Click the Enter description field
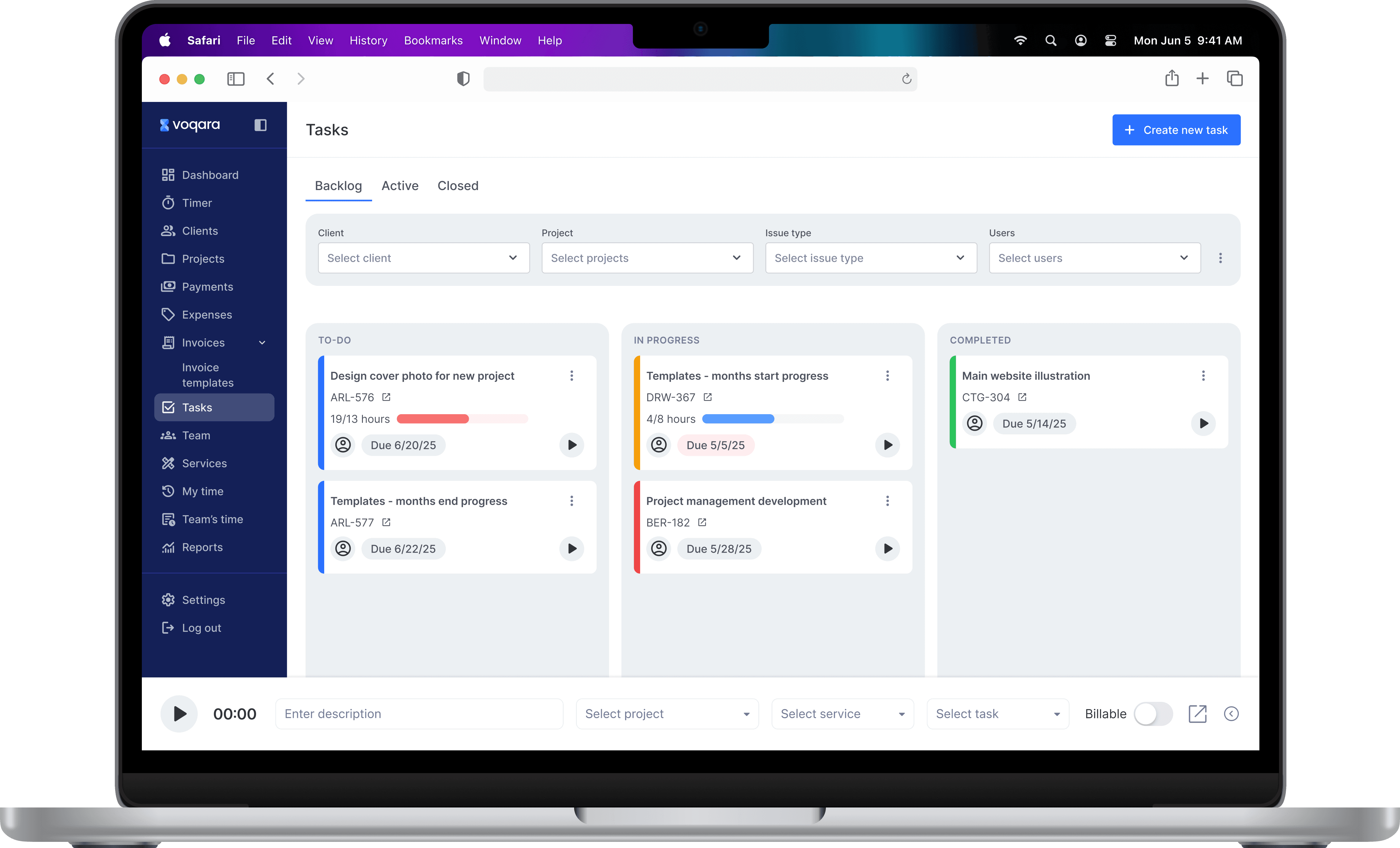The image size is (1400, 848). 419,714
